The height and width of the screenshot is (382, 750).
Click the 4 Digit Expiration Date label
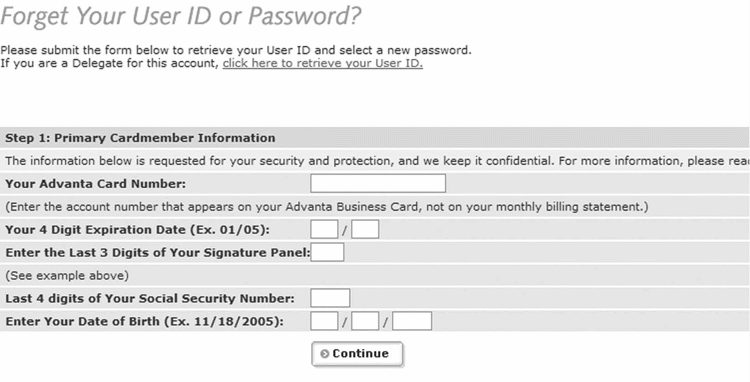tap(138, 230)
